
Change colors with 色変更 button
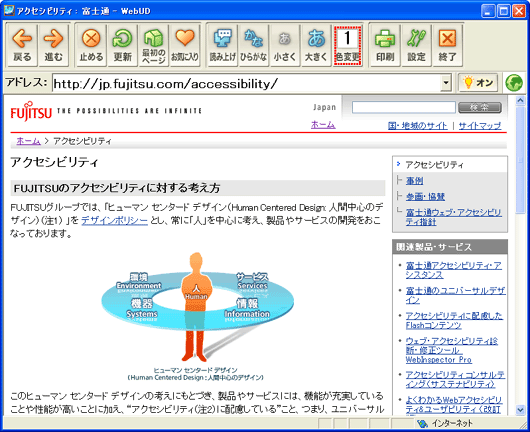347,45
